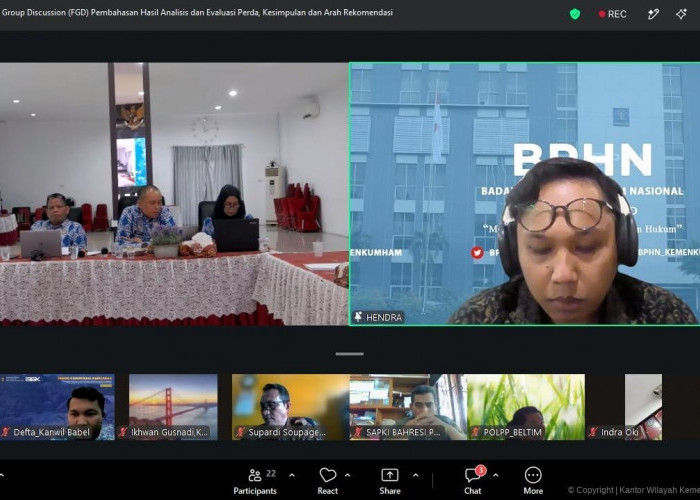
Task: Click the red REC recording indicator
Action: (612, 14)
